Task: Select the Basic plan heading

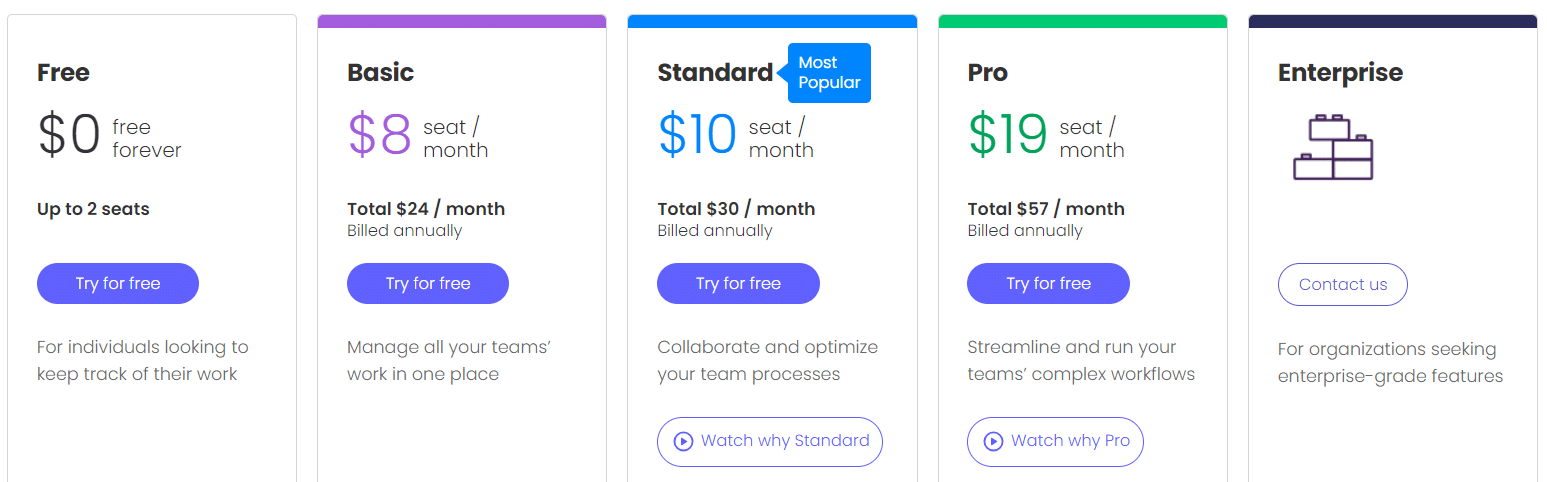Action: (x=380, y=73)
